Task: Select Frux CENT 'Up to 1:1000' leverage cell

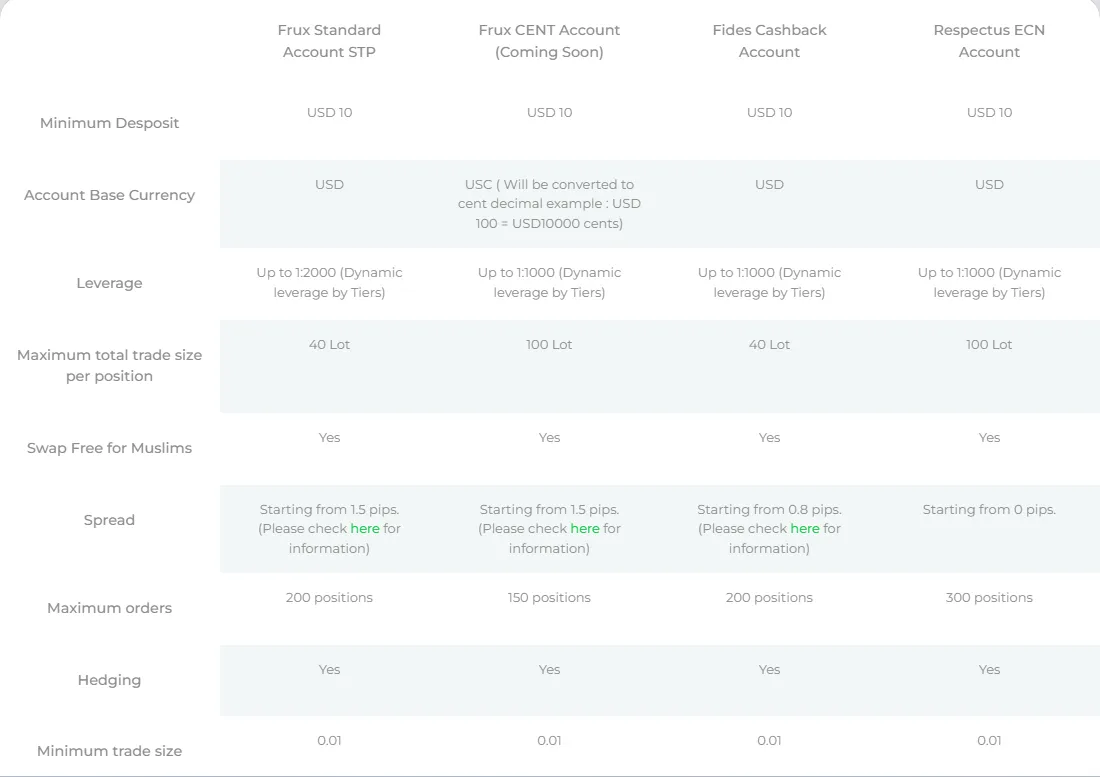Action: tap(549, 283)
